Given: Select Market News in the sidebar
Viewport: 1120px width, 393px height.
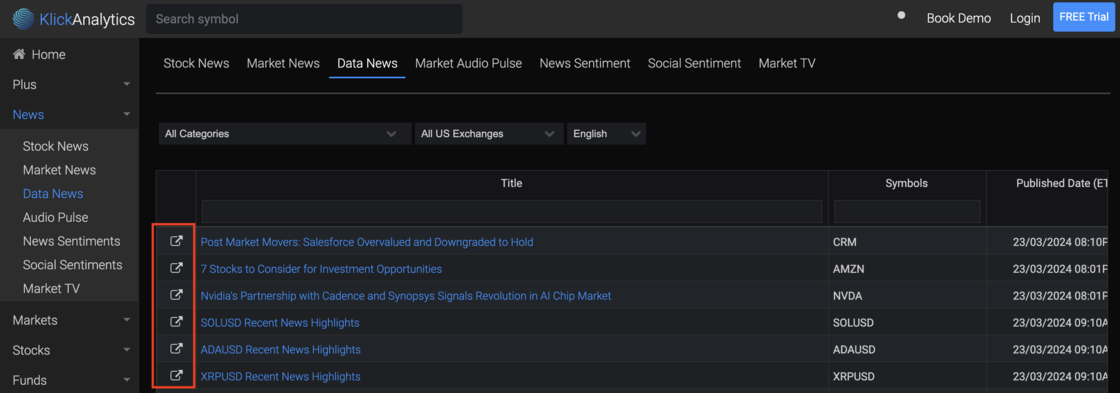Looking at the screenshot, I should (x=59, y=170).
